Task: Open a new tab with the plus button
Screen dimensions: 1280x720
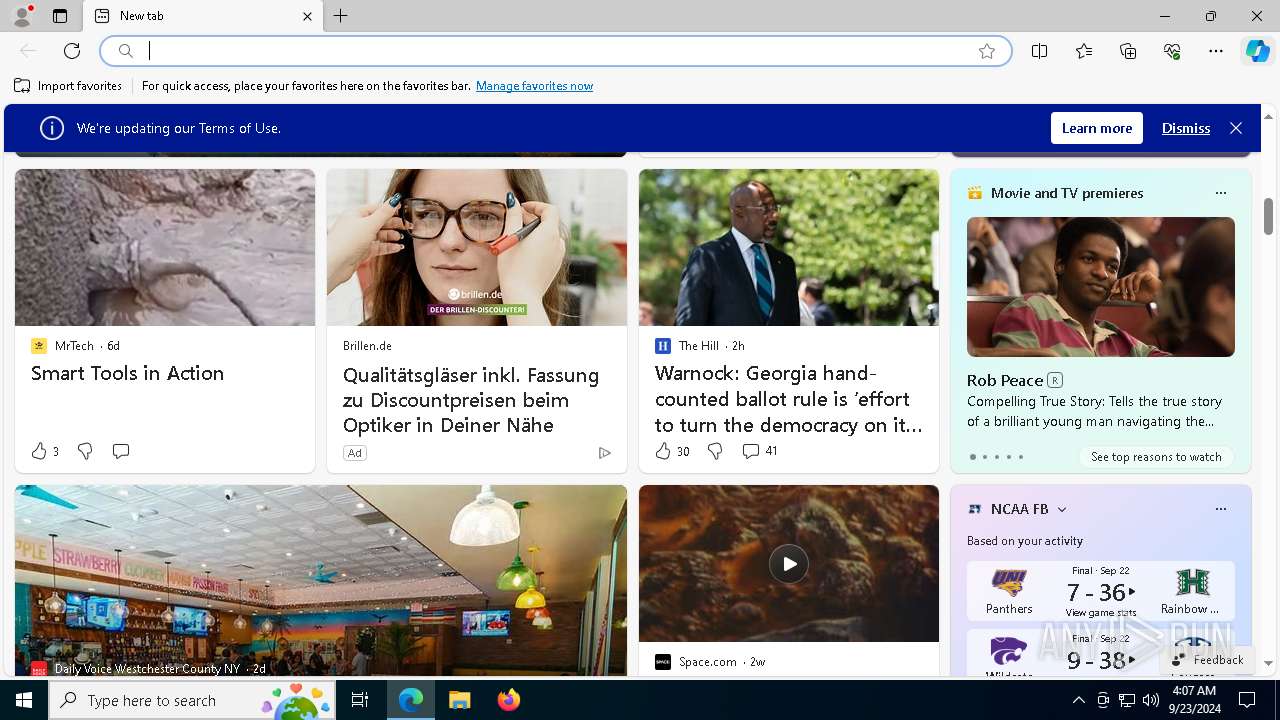Action: coord(341,16)
